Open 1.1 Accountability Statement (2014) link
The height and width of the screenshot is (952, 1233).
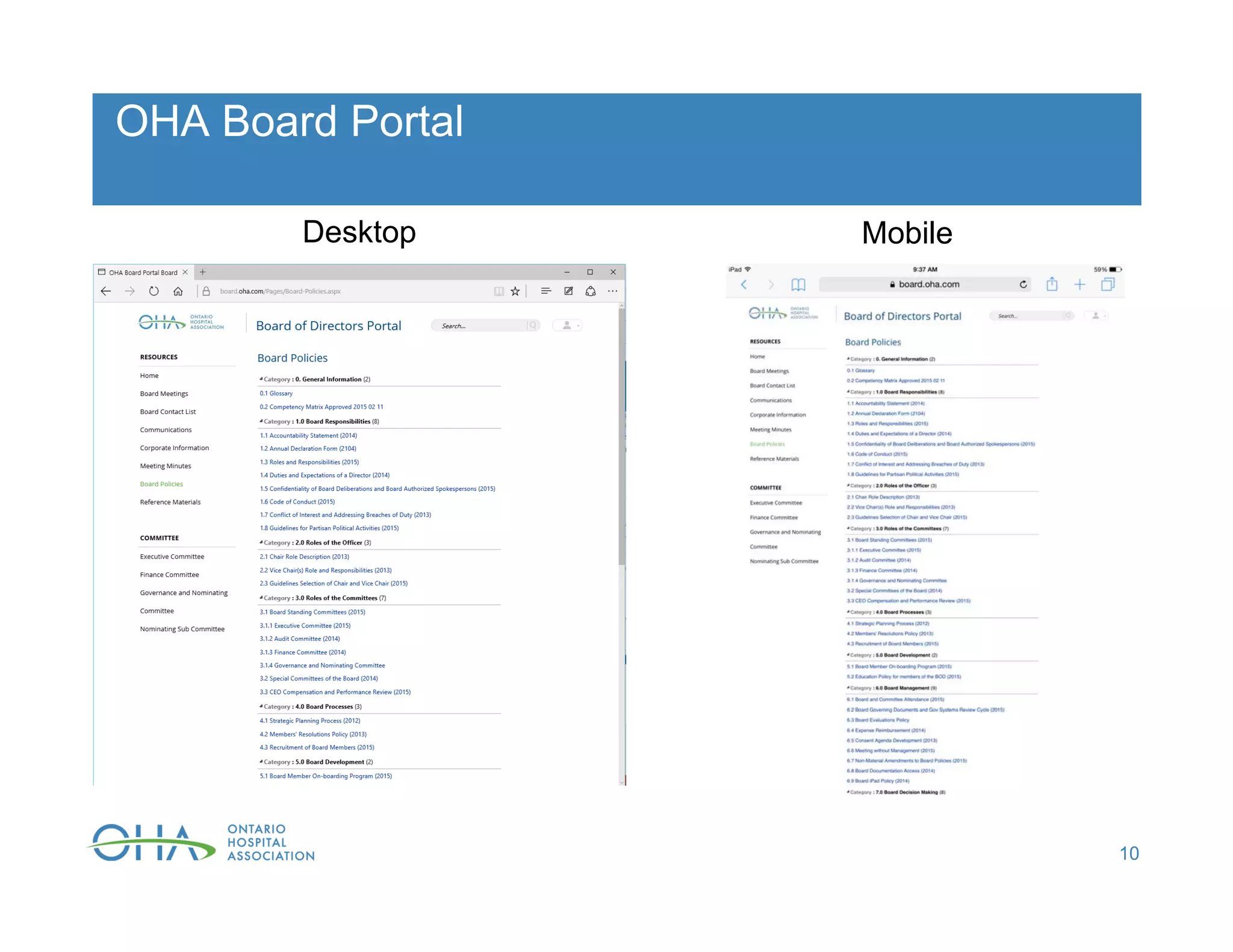[x=308, y=436]
